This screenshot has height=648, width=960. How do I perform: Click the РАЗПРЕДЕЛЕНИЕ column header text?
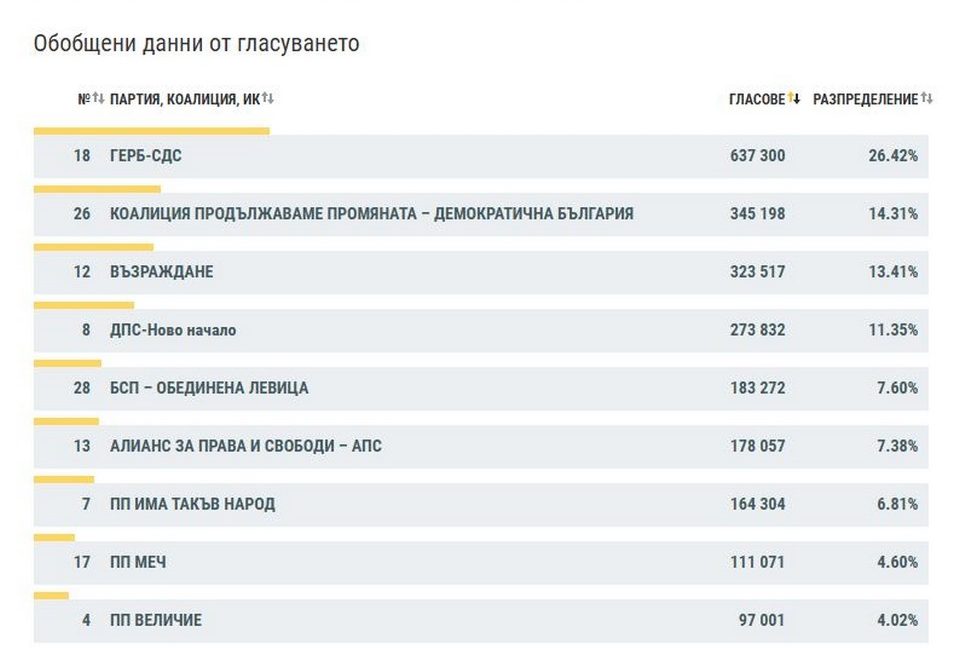865,99
